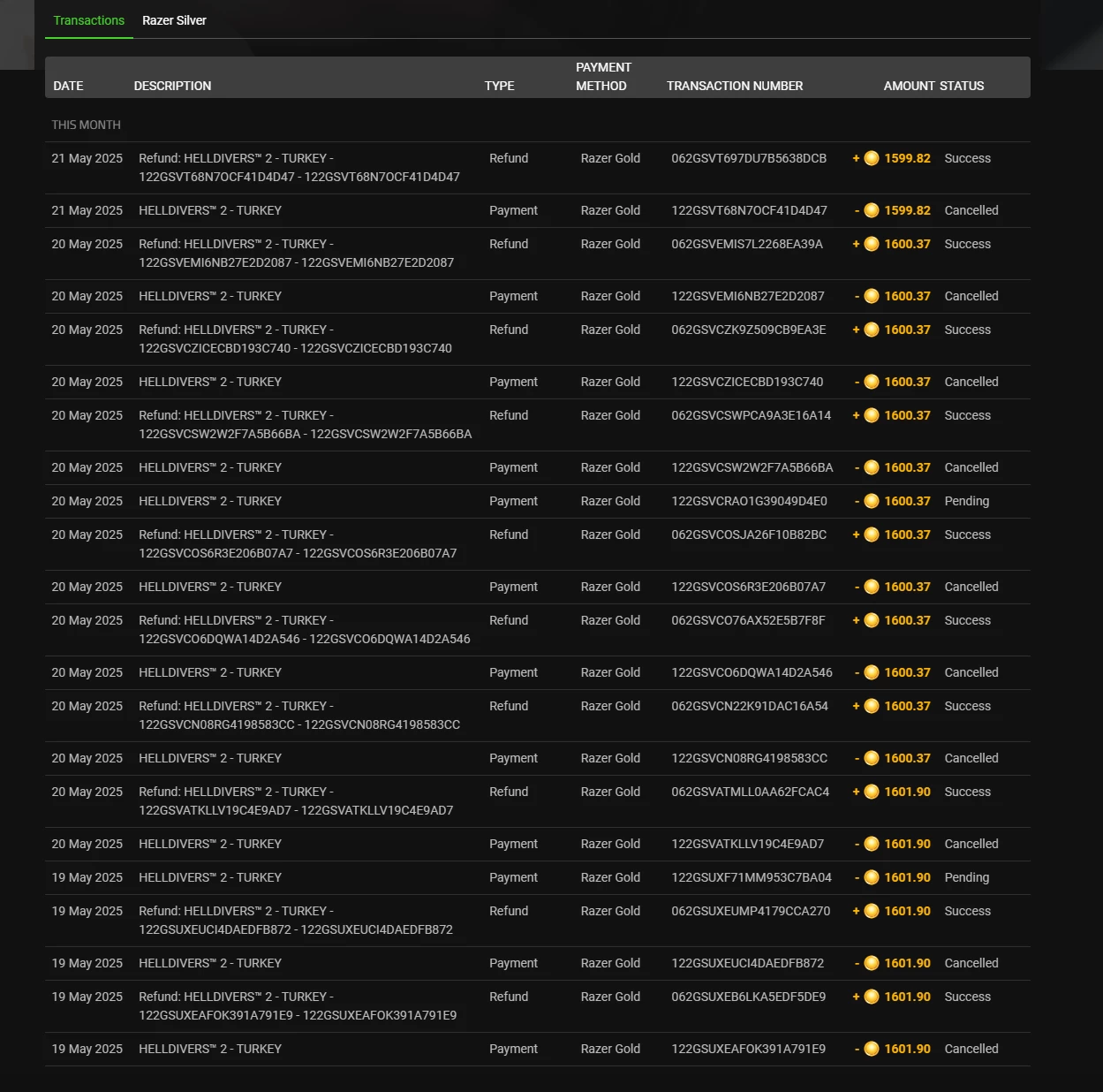Click the refund description mentioning 122GSUXEAFOK391A791E9
This screenshot has width=1103, height=1092.
(298, 1006)
